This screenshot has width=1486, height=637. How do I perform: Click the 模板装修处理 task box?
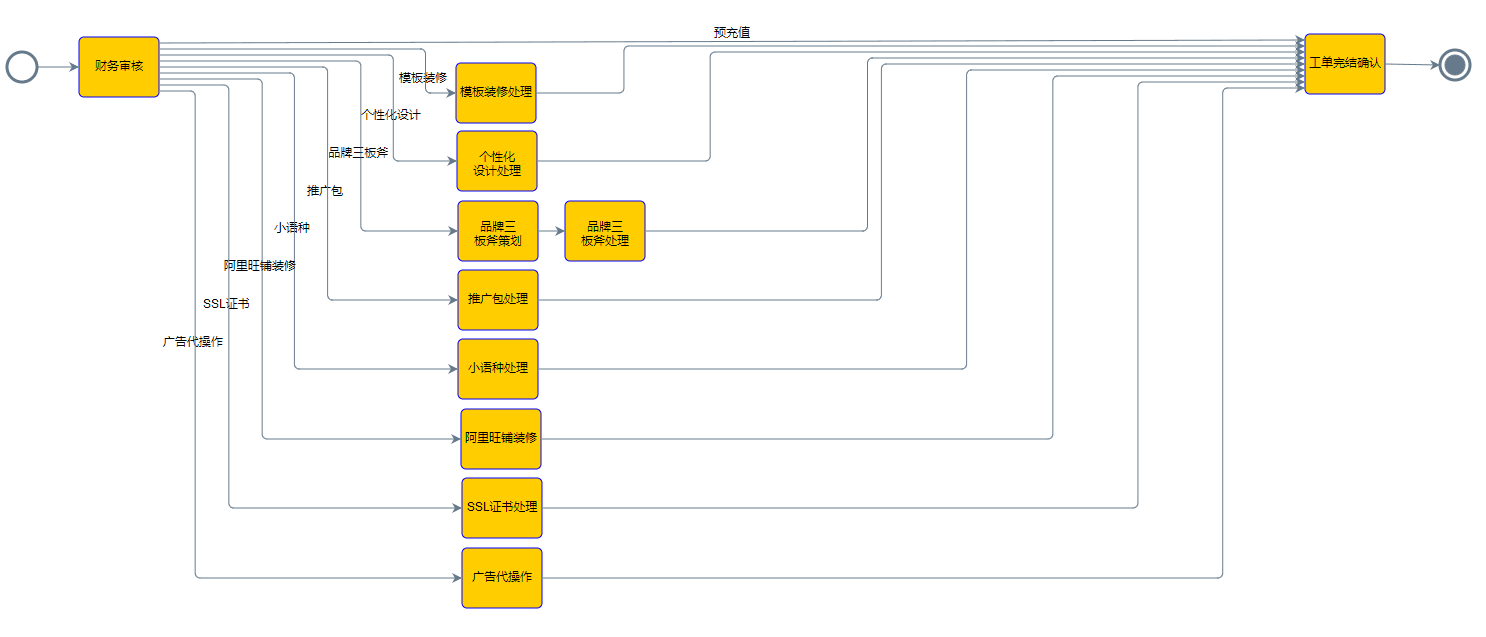pyautogui.click(x=496, y=93)
